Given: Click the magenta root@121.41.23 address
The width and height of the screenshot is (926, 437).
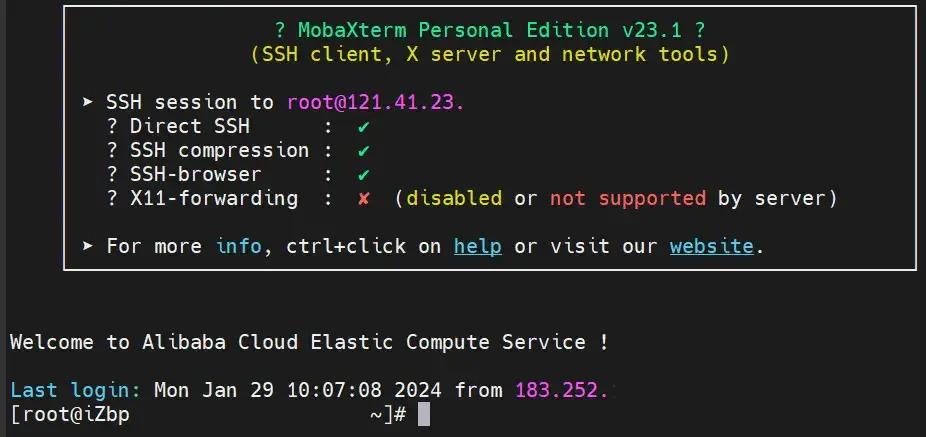Looking at the screenshot, I should [x=376, y=102].
